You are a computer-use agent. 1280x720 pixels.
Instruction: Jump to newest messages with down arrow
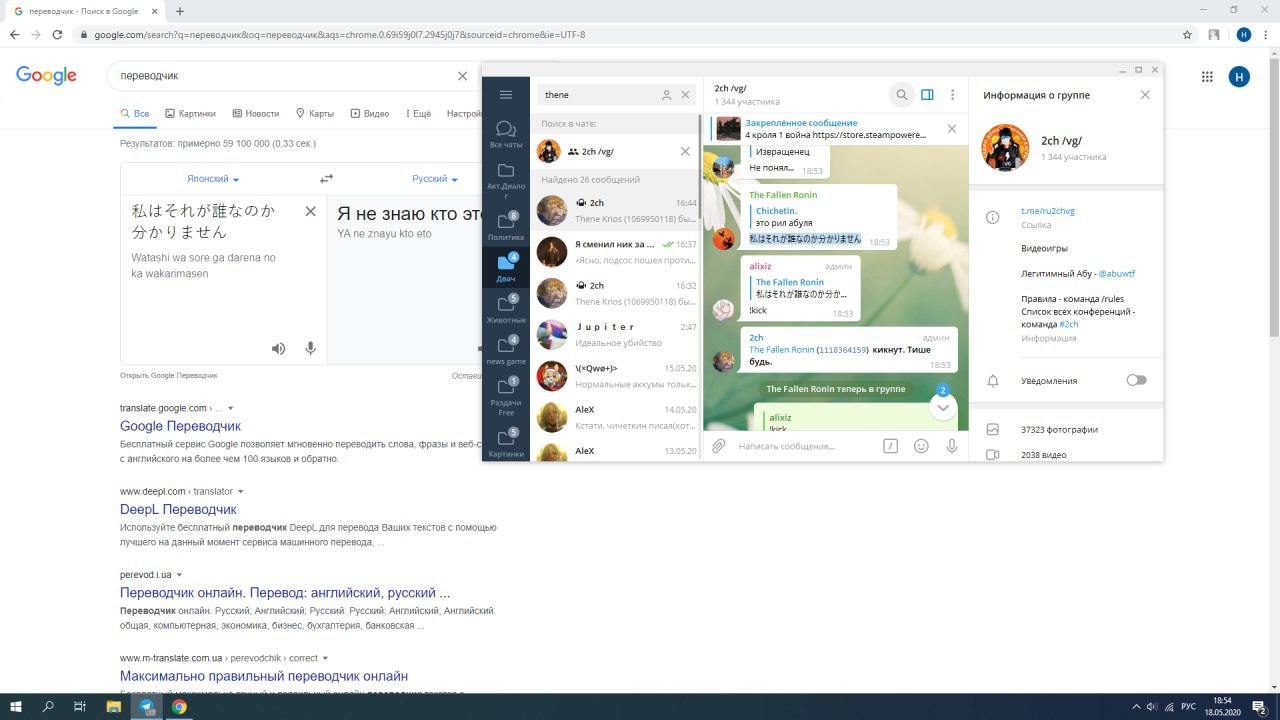coord(943,407)
